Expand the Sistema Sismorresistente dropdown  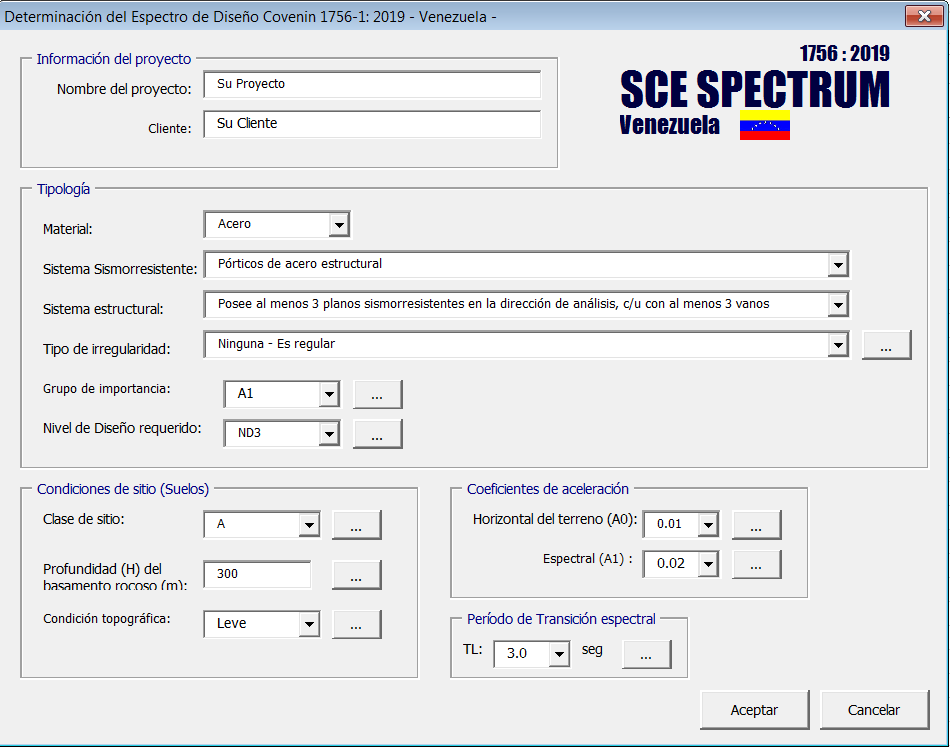(838, 265)
